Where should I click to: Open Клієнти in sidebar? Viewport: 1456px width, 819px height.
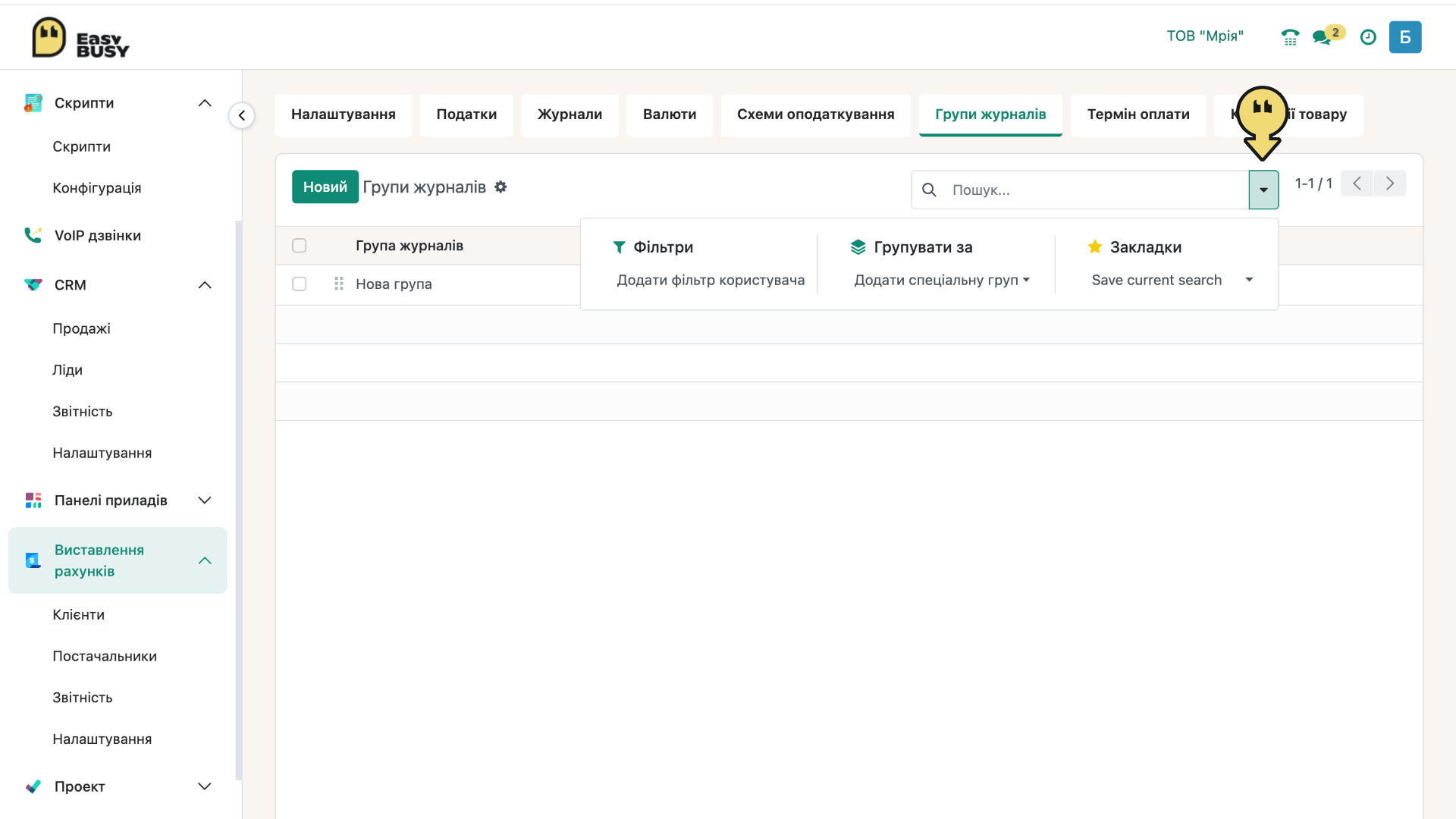(79, 615)
